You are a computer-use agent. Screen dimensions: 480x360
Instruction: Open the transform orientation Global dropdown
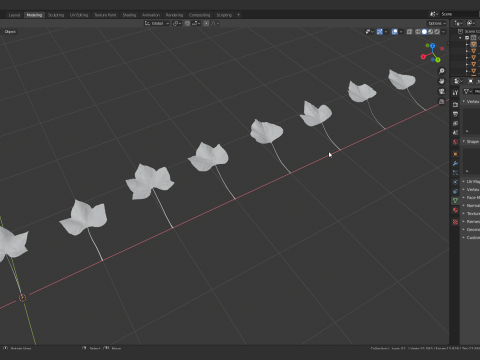pos(157,23)
